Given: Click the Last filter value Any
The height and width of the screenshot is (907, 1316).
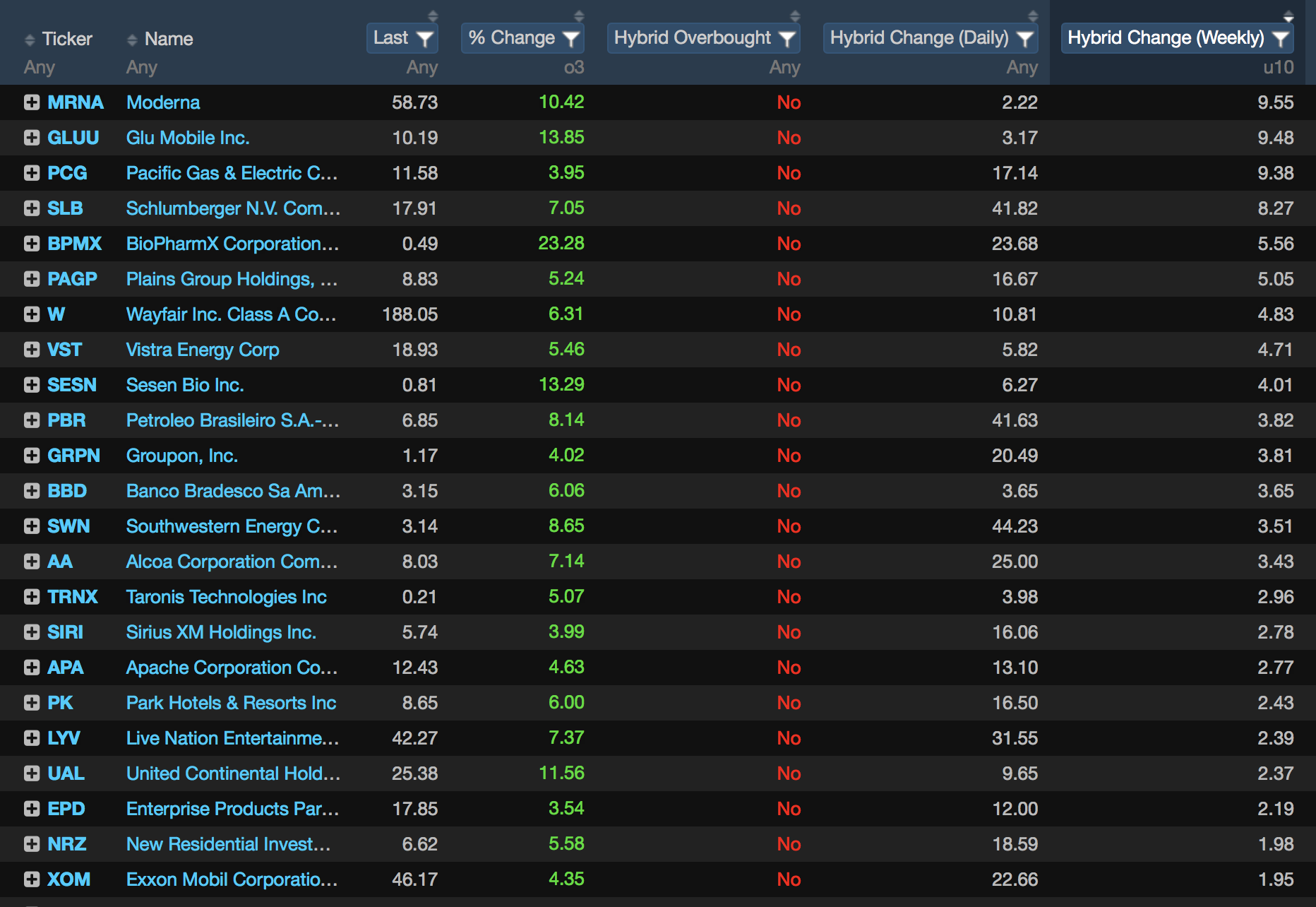Looking at the screenshot, I should pyautogui.click(x=422, y=68).
